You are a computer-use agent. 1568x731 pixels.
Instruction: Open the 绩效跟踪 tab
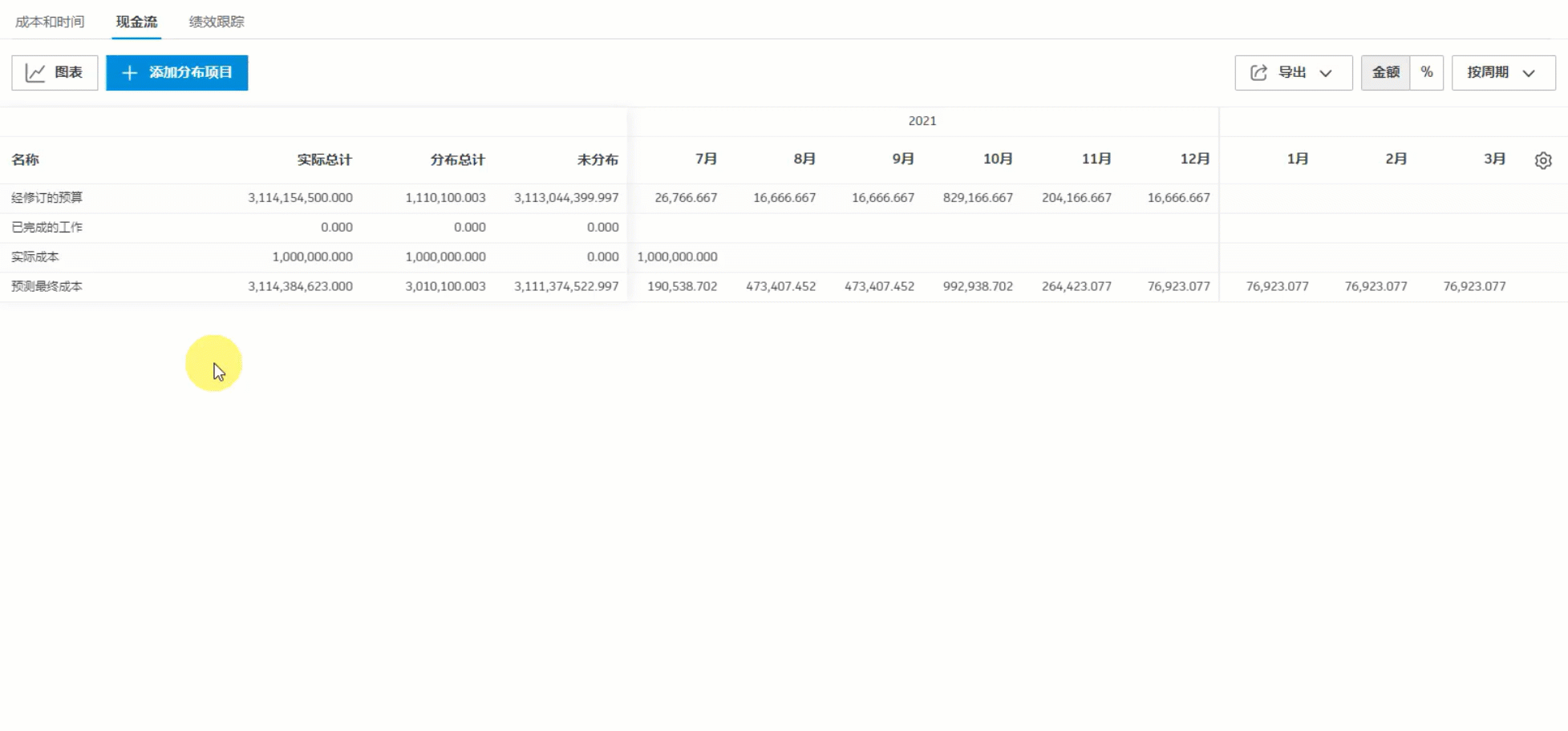click(217, 22)
